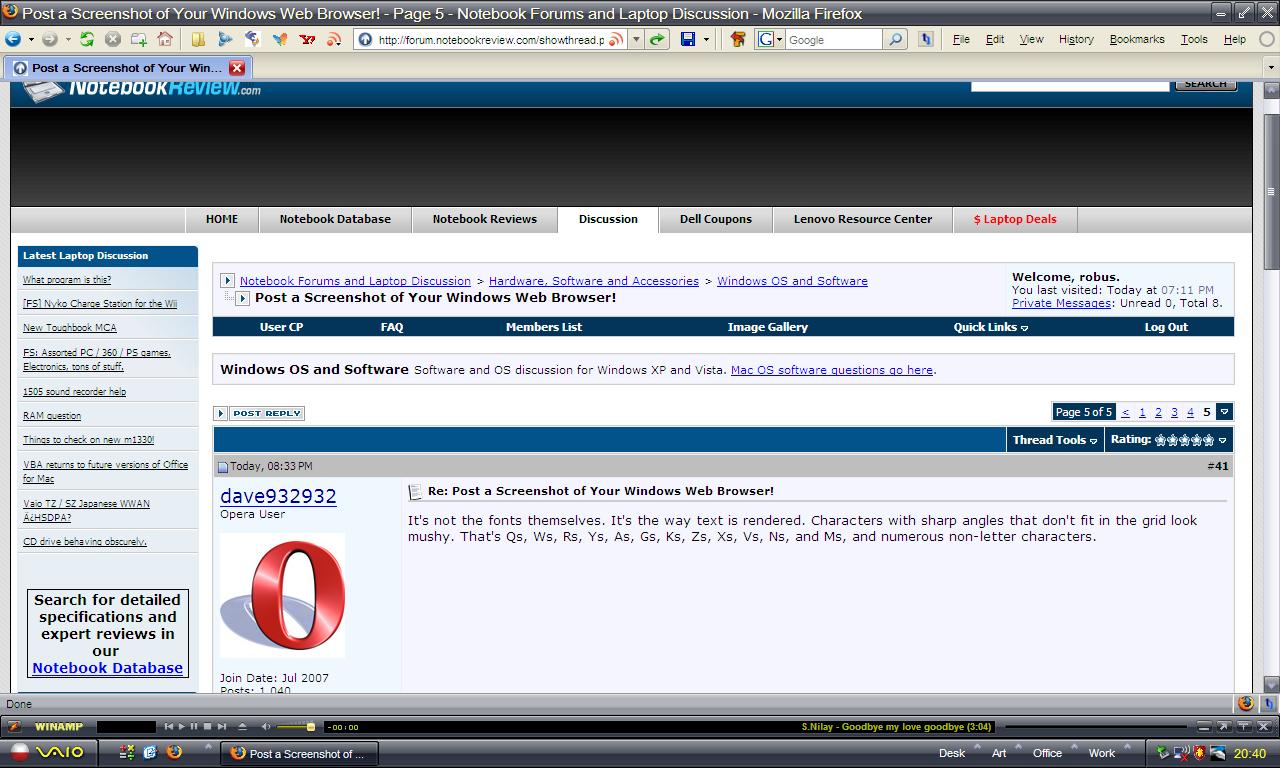Click the post status icon beside Today, 08:33 PM

[x=223, y=467]
